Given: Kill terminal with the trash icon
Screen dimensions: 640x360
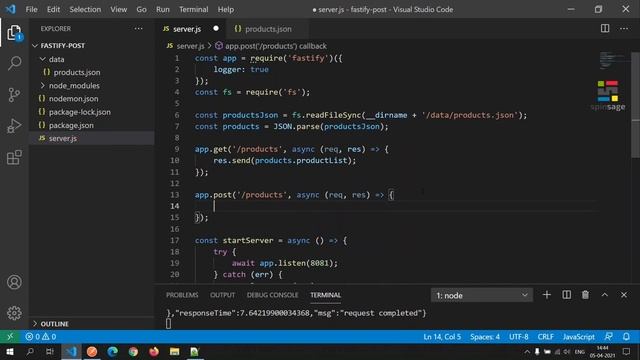Looking at the screenshot, I should point(585,295).
